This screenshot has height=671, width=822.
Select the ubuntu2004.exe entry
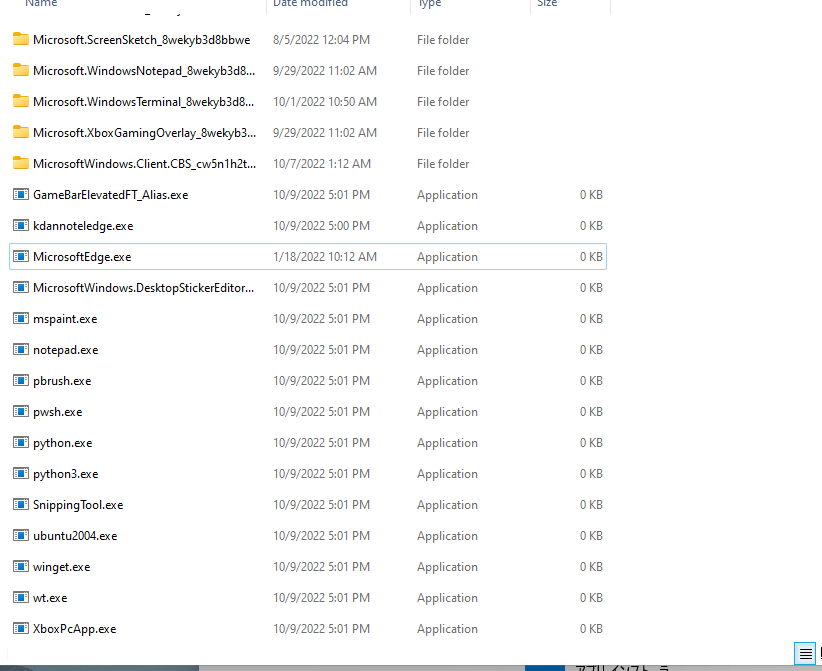coord(75,536)
